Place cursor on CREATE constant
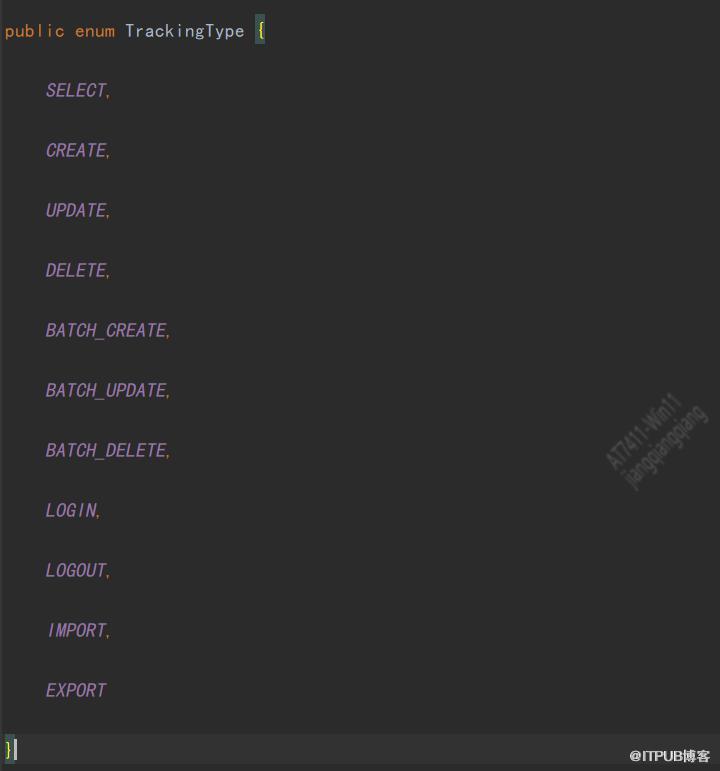720x771 pixels. click(x=75, y=150)
